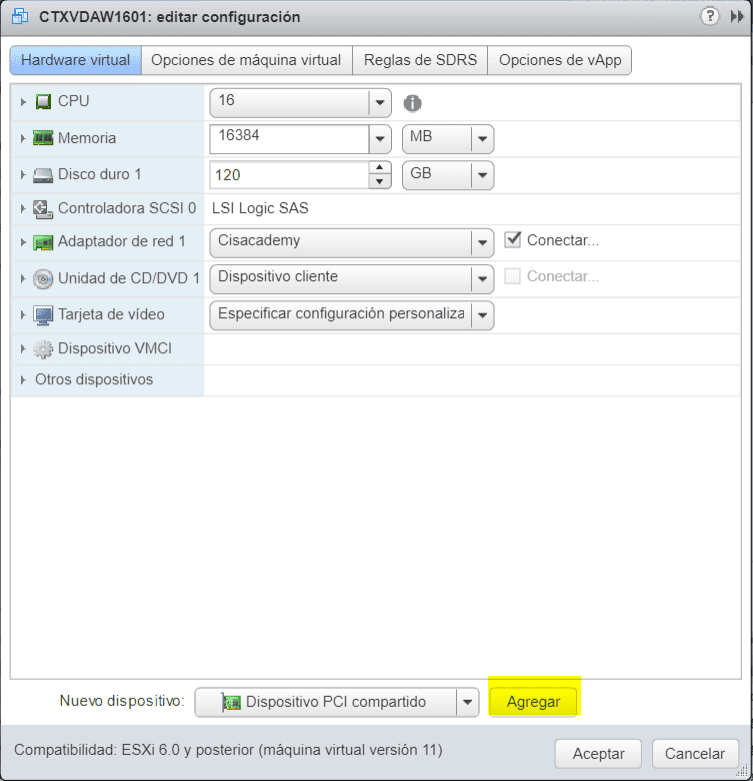Open the Especificar configuración personalizada dropdown
This screenshot has width=753, height=781.
click(482, 315)
